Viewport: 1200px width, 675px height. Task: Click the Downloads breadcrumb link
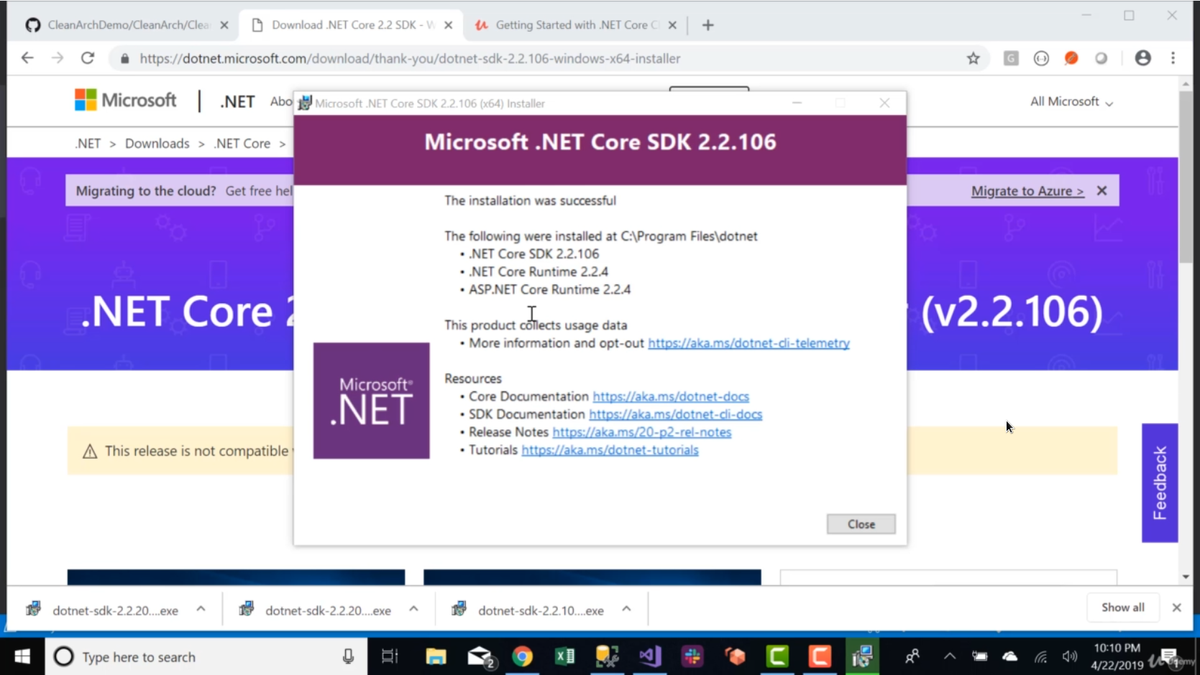[157, 143]
